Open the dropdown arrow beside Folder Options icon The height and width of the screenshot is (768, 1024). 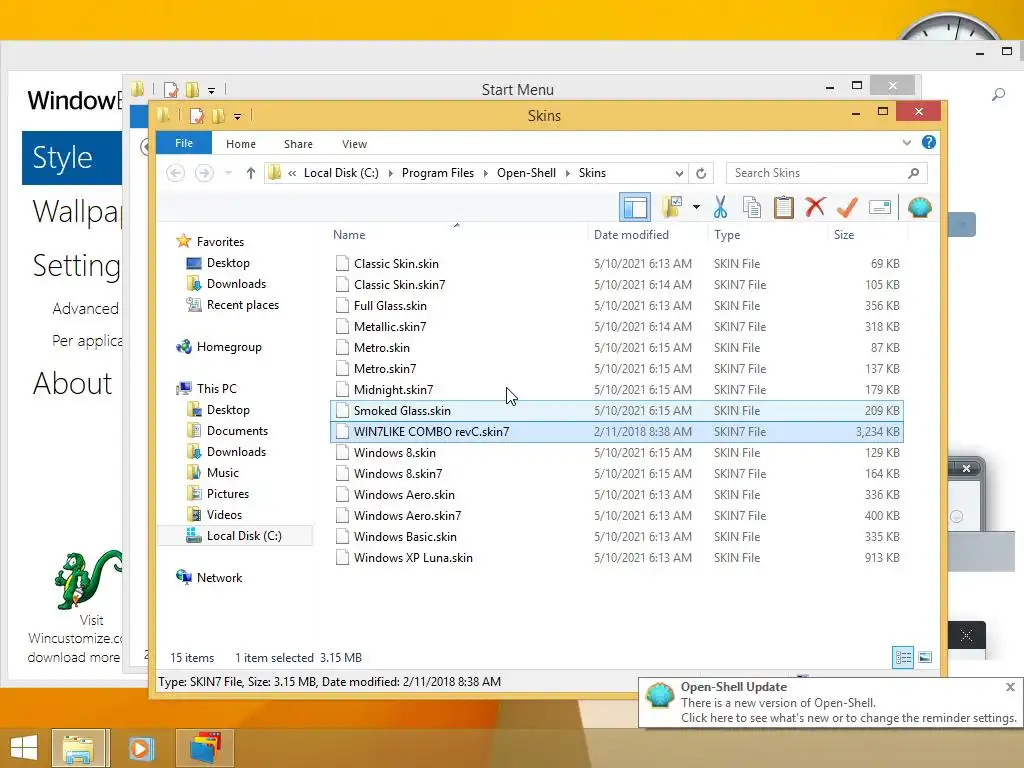696,208
